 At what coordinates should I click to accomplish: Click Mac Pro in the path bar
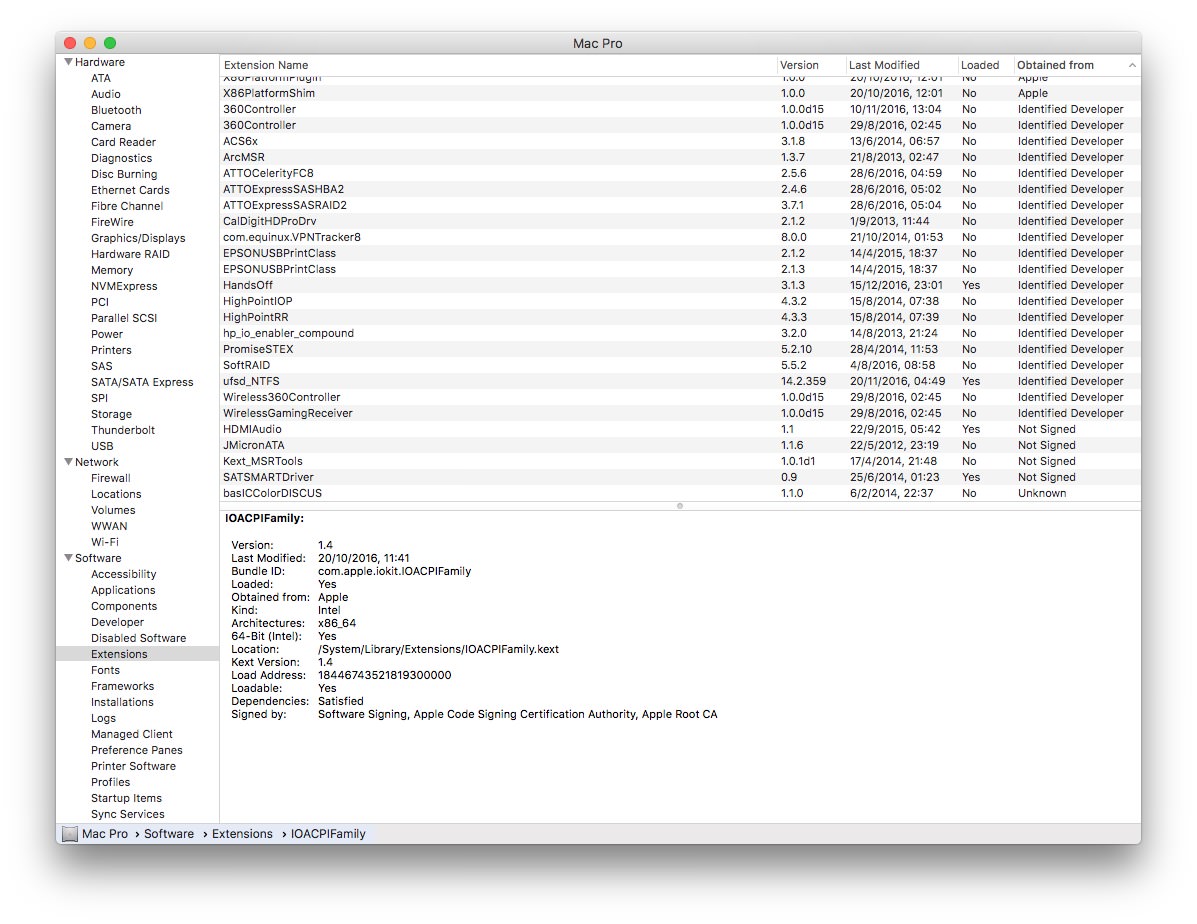click(105, 834)
